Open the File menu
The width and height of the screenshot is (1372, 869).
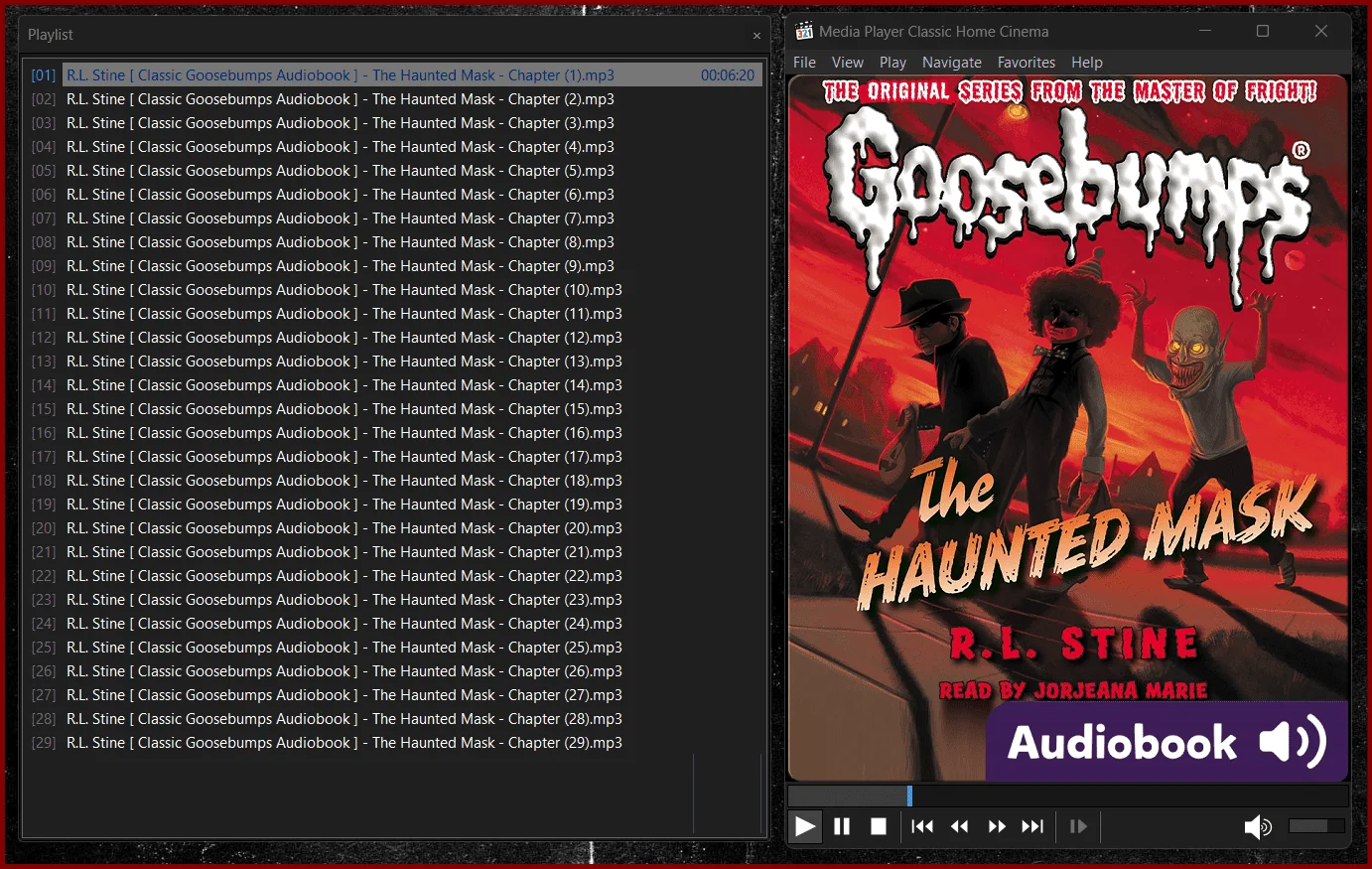pos(804,62)
